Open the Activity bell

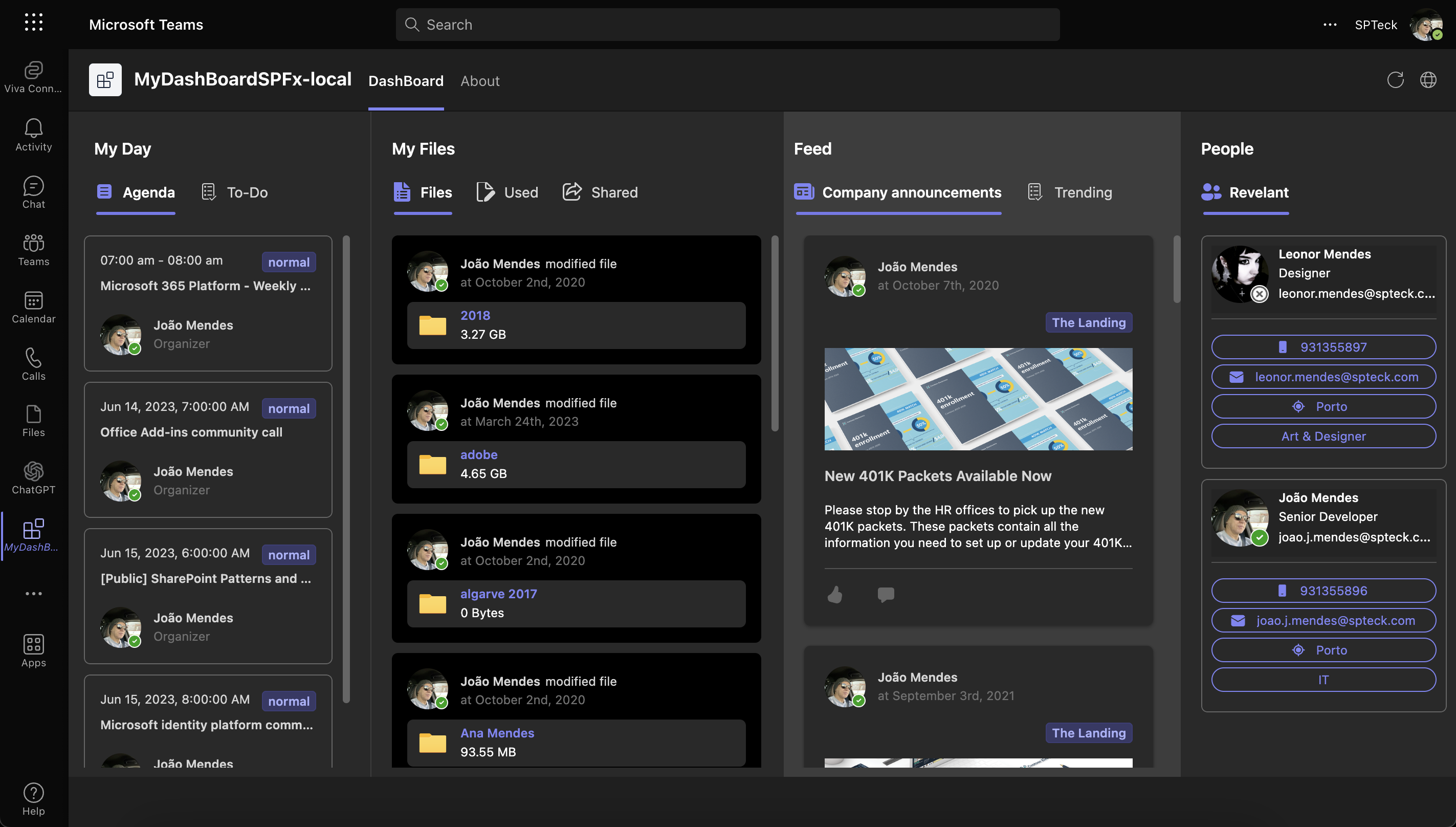tap(33, 135)
